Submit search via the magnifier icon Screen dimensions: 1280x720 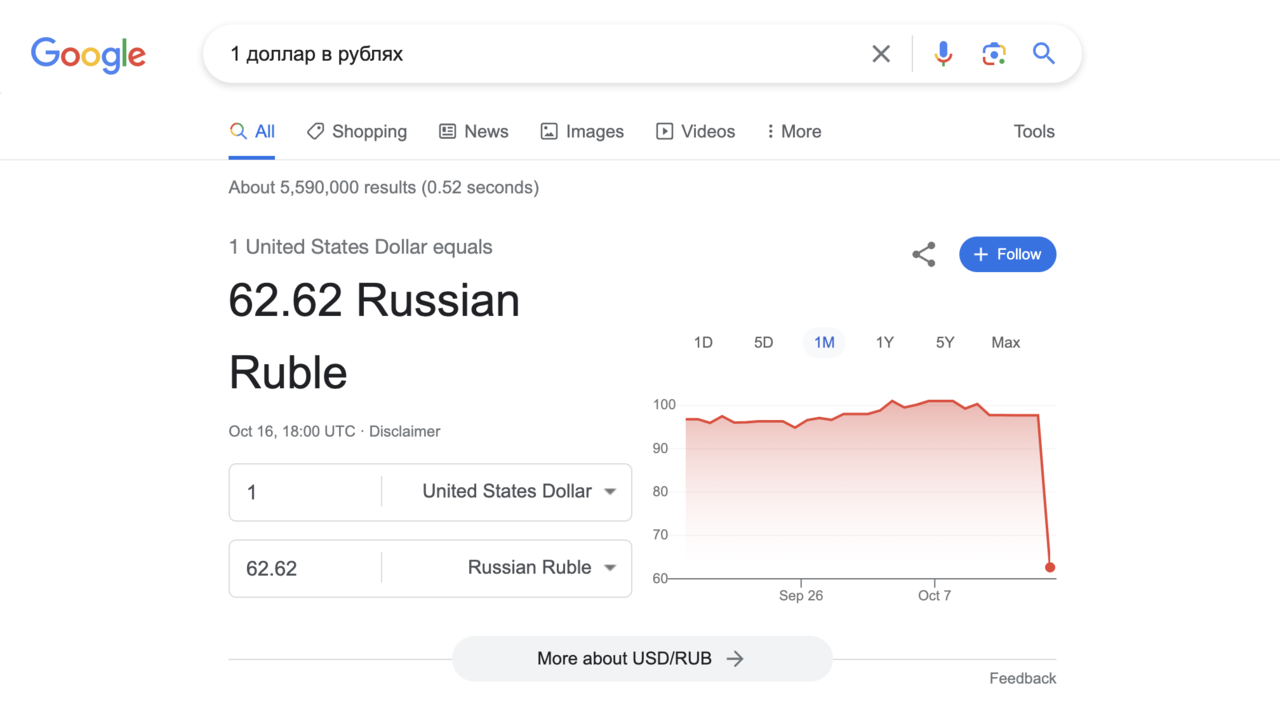[1043, 53]
